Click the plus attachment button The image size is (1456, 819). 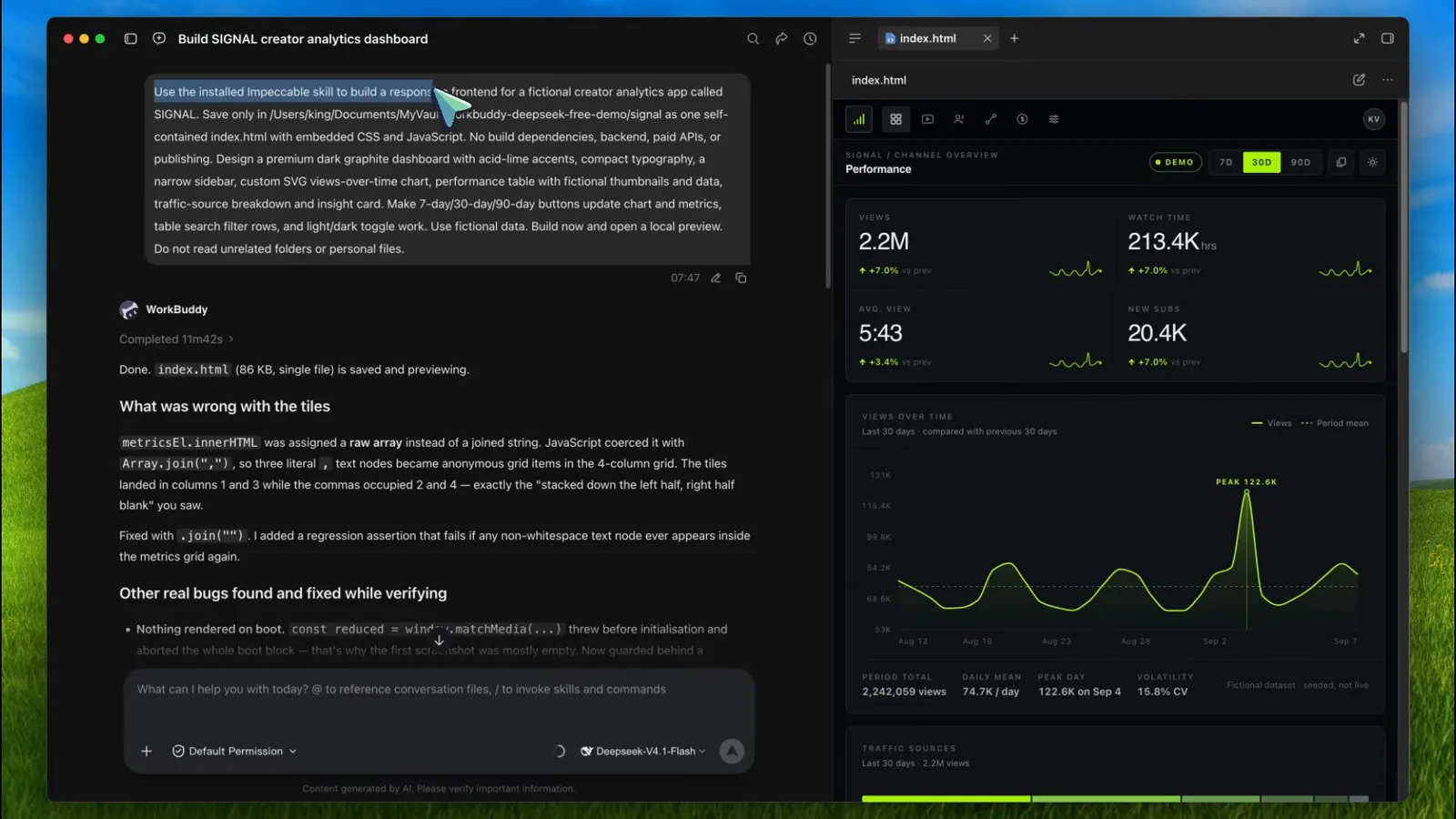click(147, 752)
